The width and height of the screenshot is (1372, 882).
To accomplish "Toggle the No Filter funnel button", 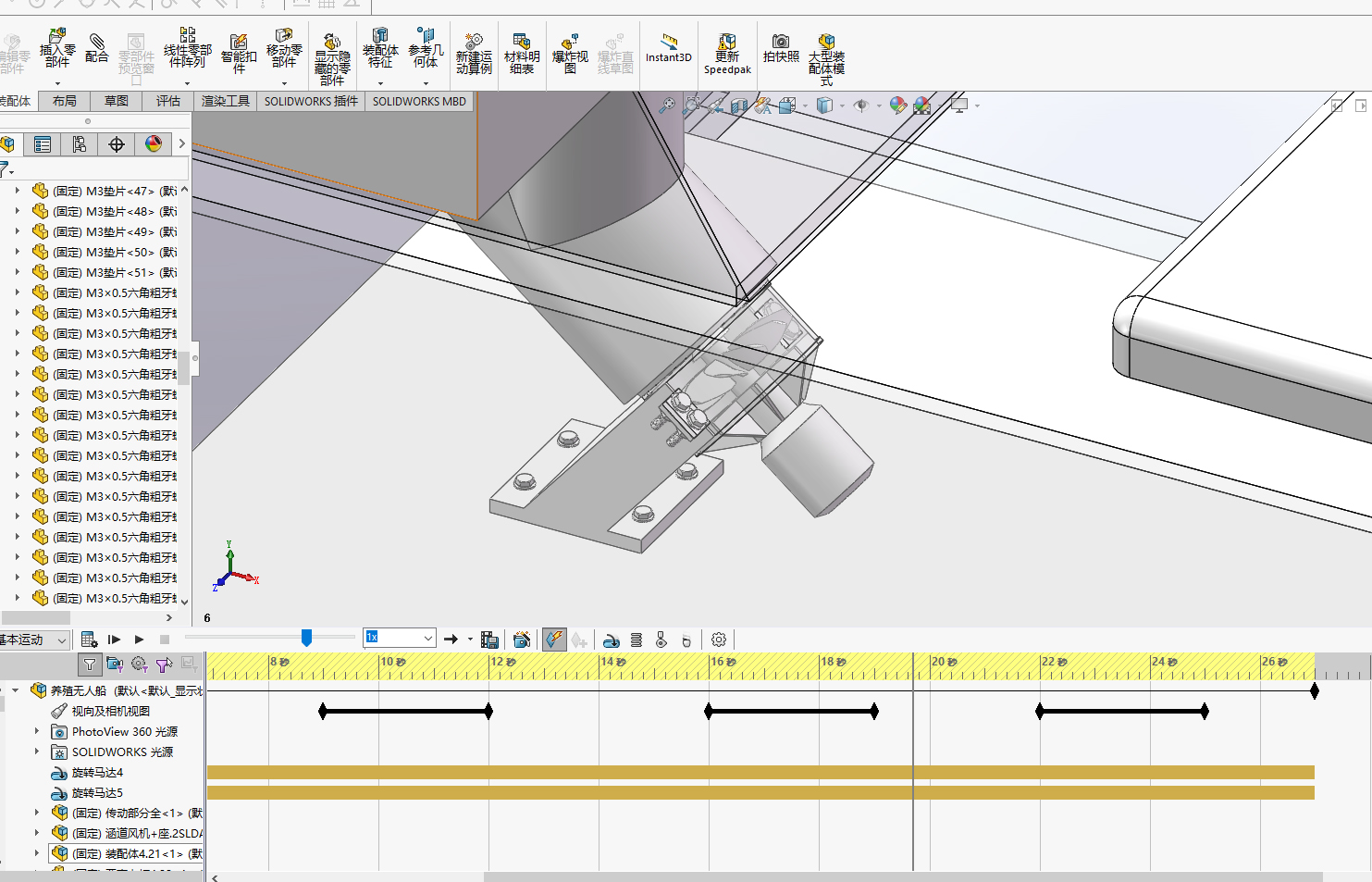I will click(89, 664).
